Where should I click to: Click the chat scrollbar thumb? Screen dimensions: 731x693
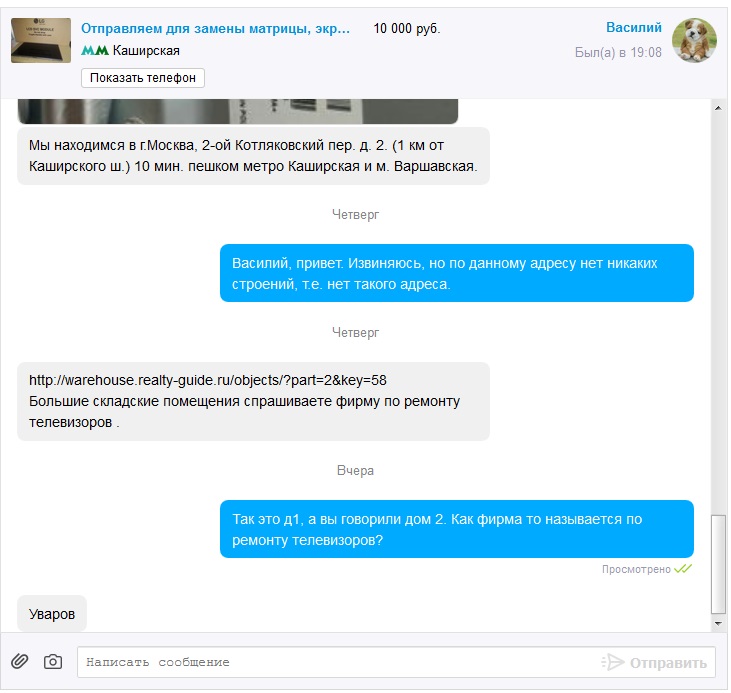pyautogui.click(x=718, y=564)
